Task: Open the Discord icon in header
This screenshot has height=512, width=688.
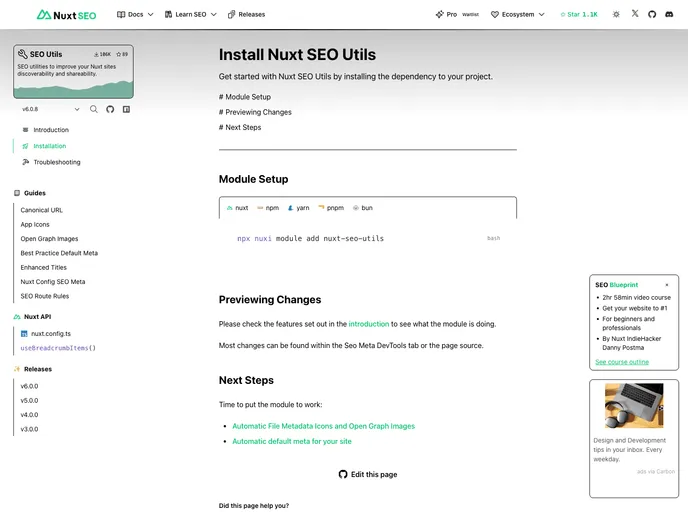Action: coord(669,14)
